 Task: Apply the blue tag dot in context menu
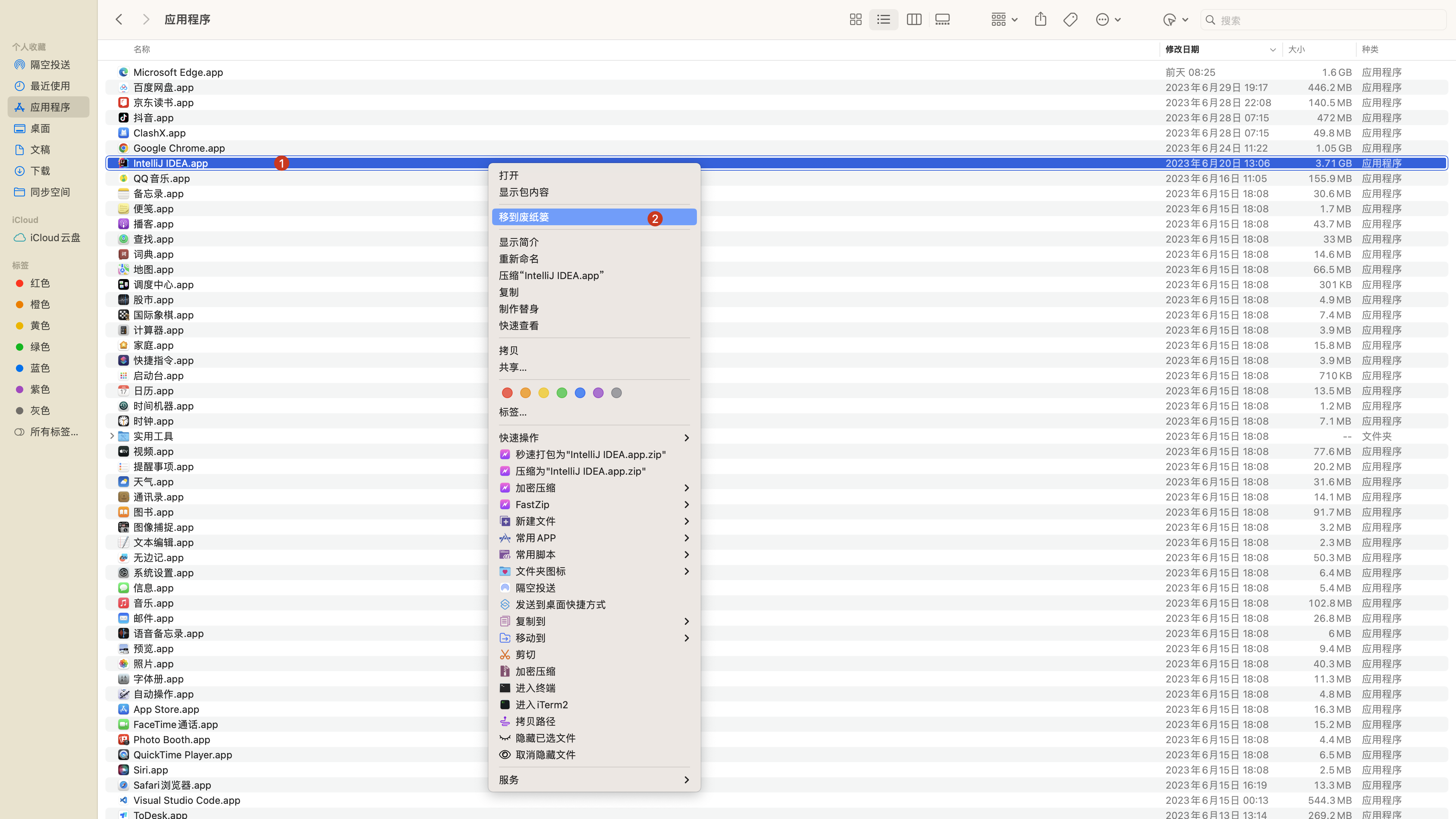579,393
